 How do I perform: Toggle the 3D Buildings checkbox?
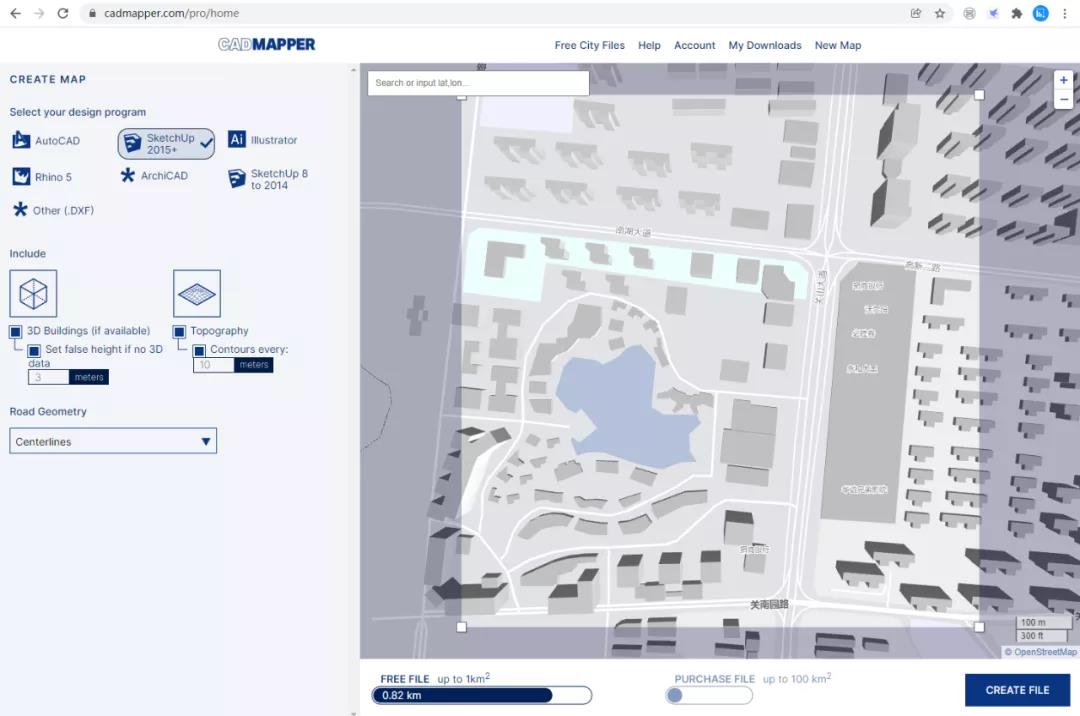click(x=15, y=332)
